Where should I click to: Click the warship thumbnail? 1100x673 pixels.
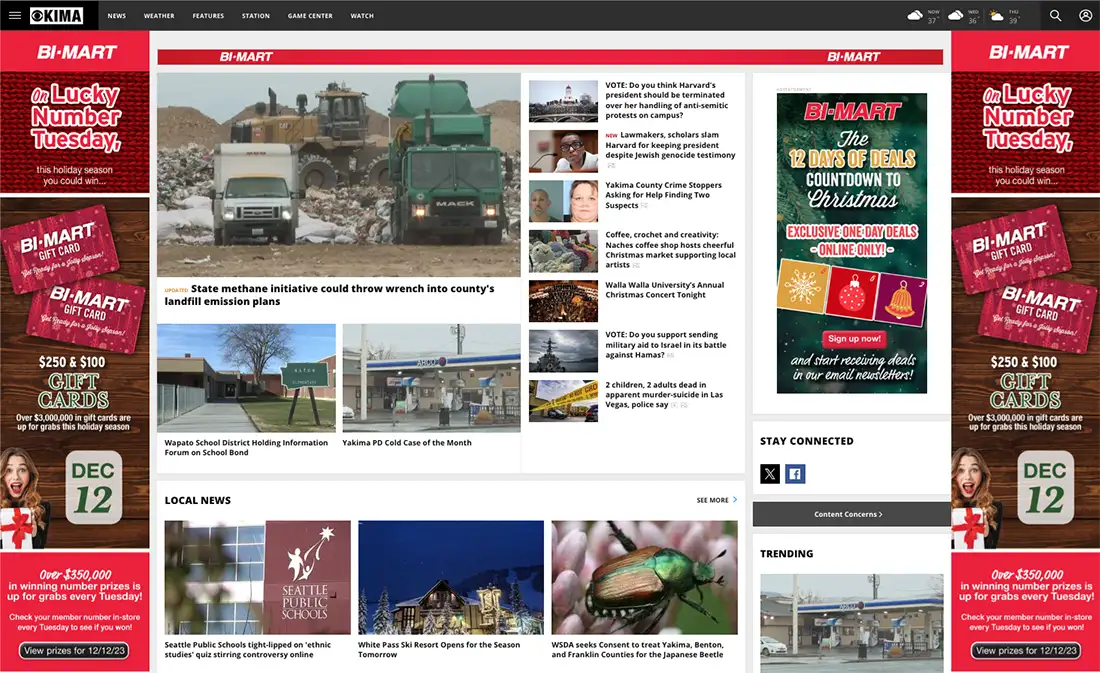[x=563, y=351]
